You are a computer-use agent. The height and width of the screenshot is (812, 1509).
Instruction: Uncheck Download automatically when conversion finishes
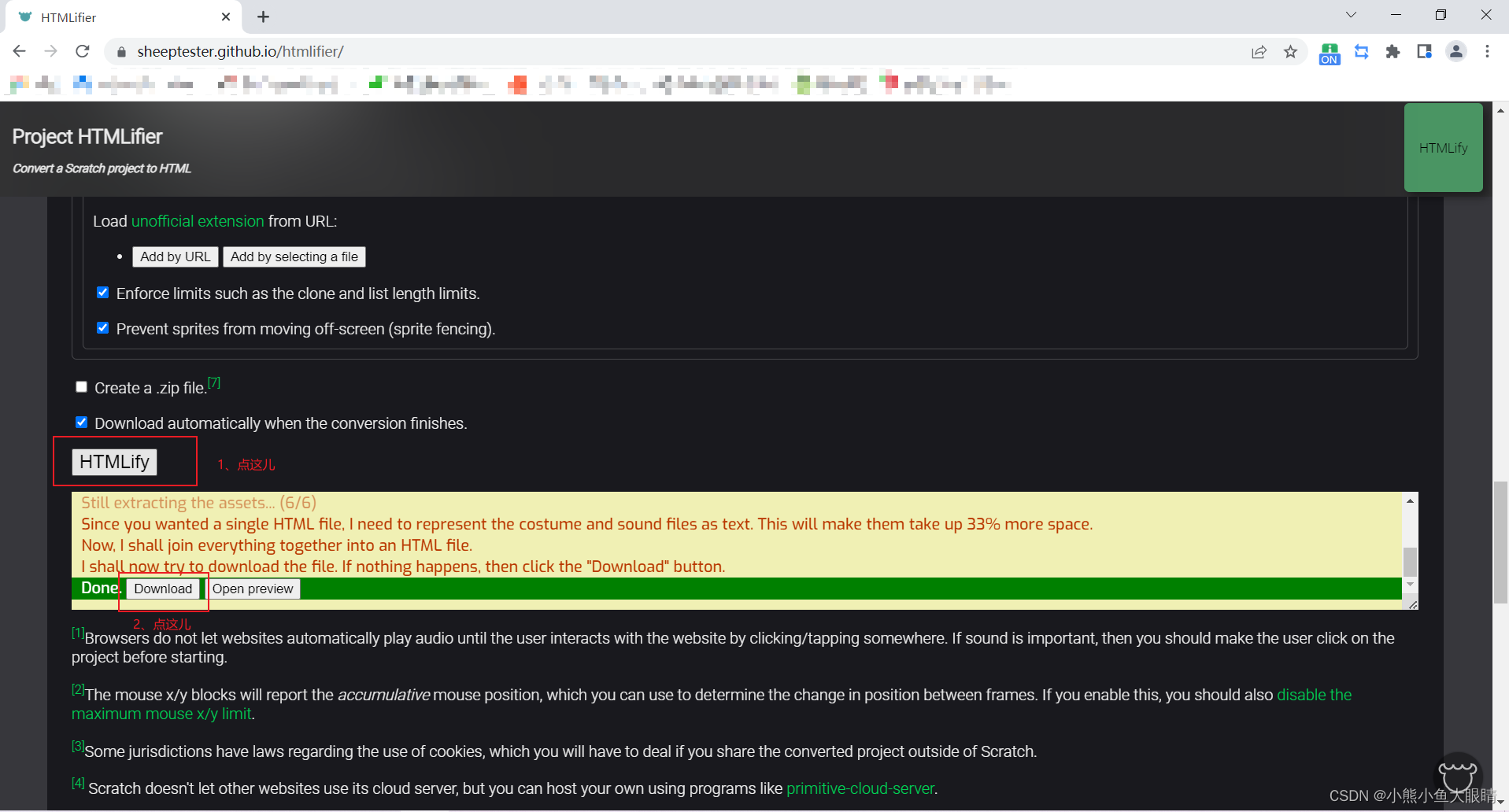point(81,423)
